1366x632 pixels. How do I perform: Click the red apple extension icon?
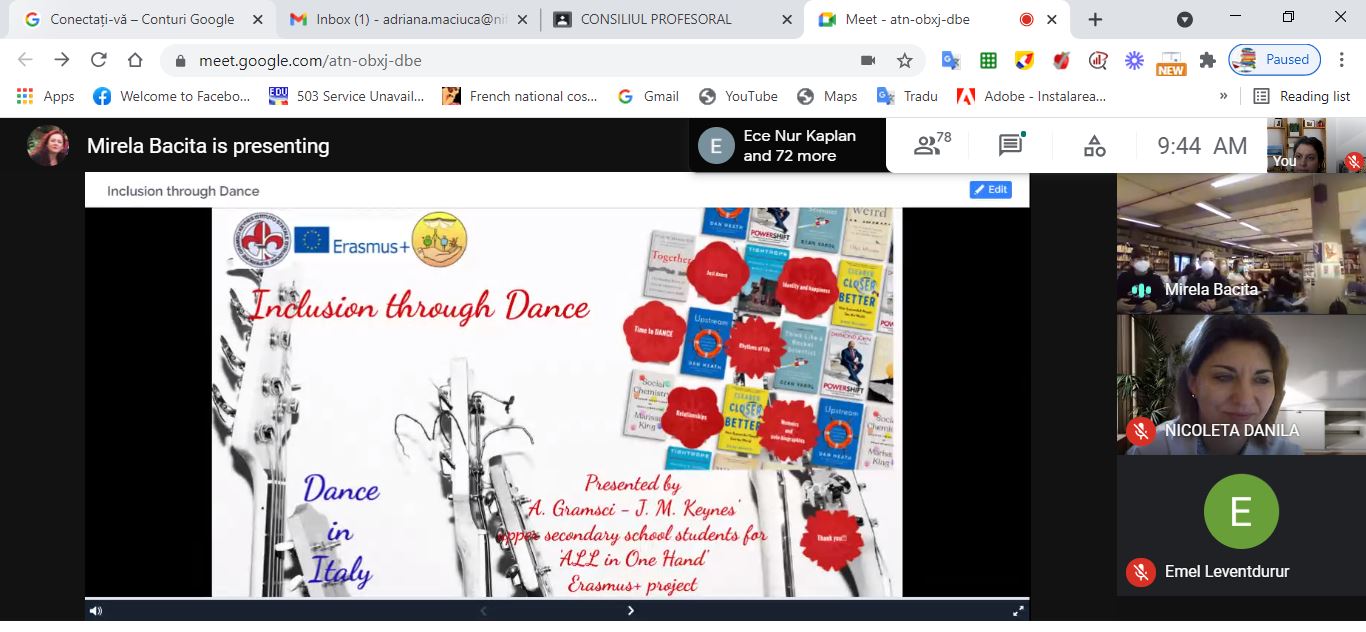pos(1061,60)
